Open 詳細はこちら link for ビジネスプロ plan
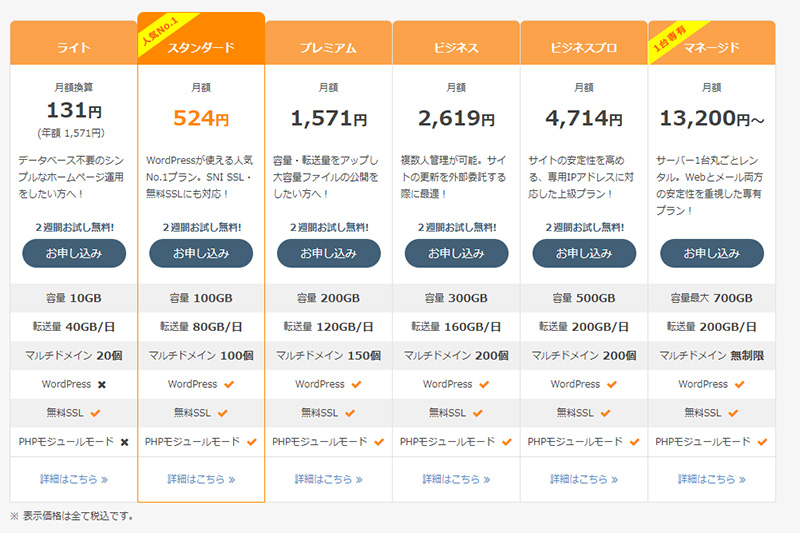Screen dimensions: 800x533 (x=584, y=479)
